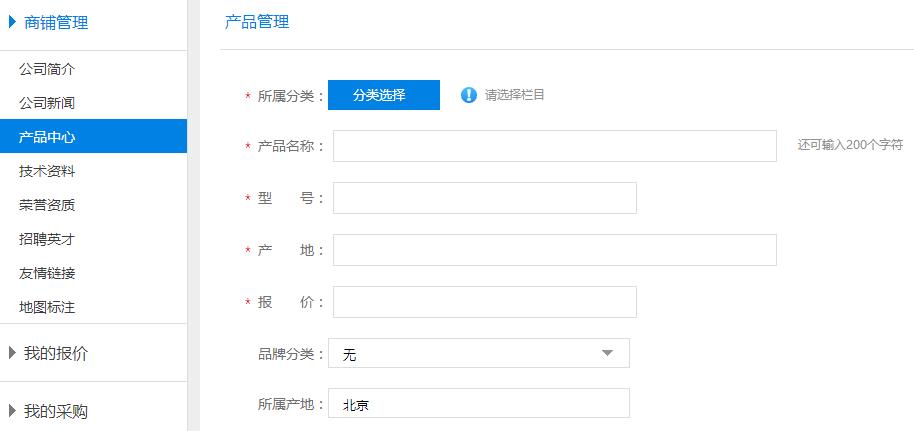This screenshot has height=431, width=914.
Task: Click the 所属产地 field showing 北京
Action: [478, 404]
